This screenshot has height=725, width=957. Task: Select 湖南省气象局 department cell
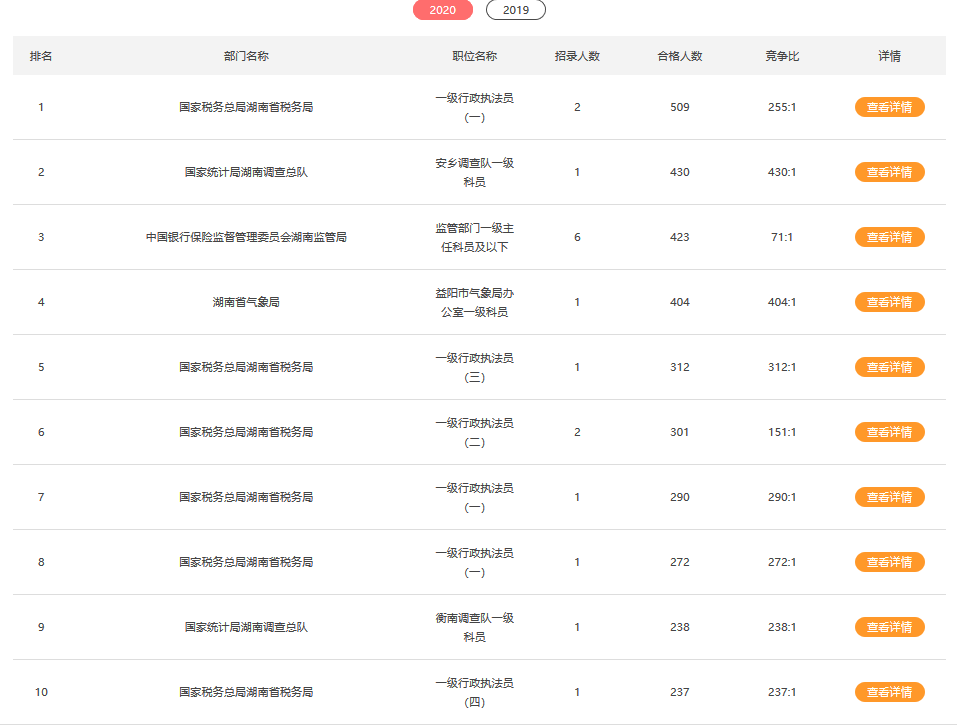246,302
